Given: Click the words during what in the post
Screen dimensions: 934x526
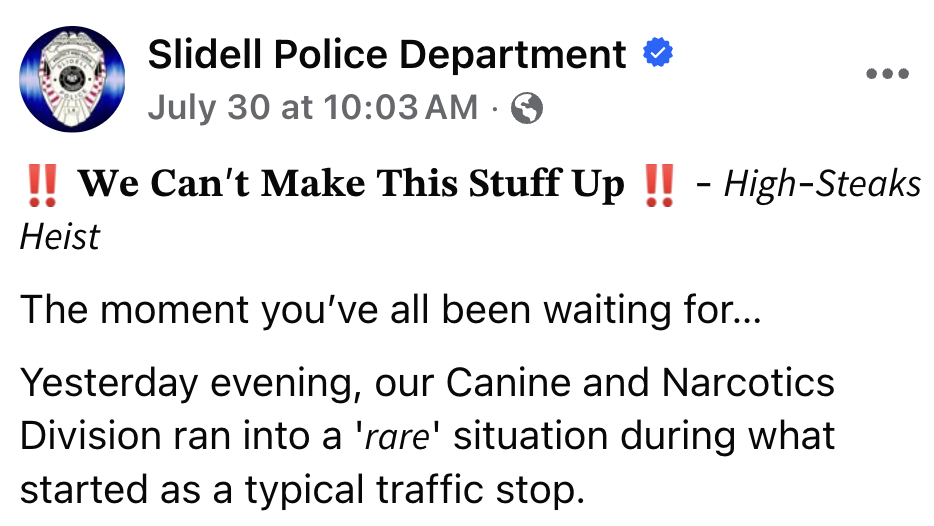Looking at the screenshot, I should click(x=727, y=436).
